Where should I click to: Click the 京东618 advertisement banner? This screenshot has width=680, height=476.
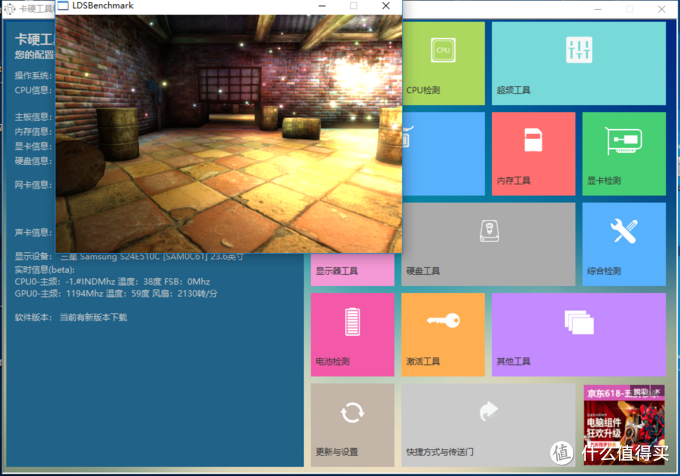click(x=623, y=430)
